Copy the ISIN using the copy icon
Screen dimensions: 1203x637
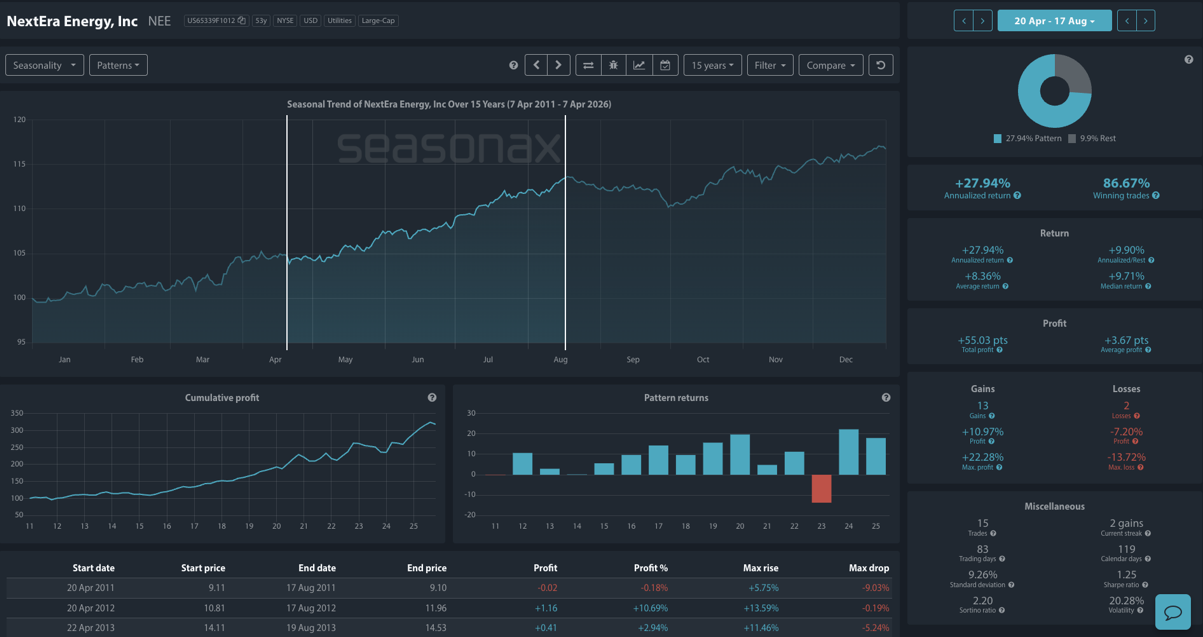pos(241,20)
